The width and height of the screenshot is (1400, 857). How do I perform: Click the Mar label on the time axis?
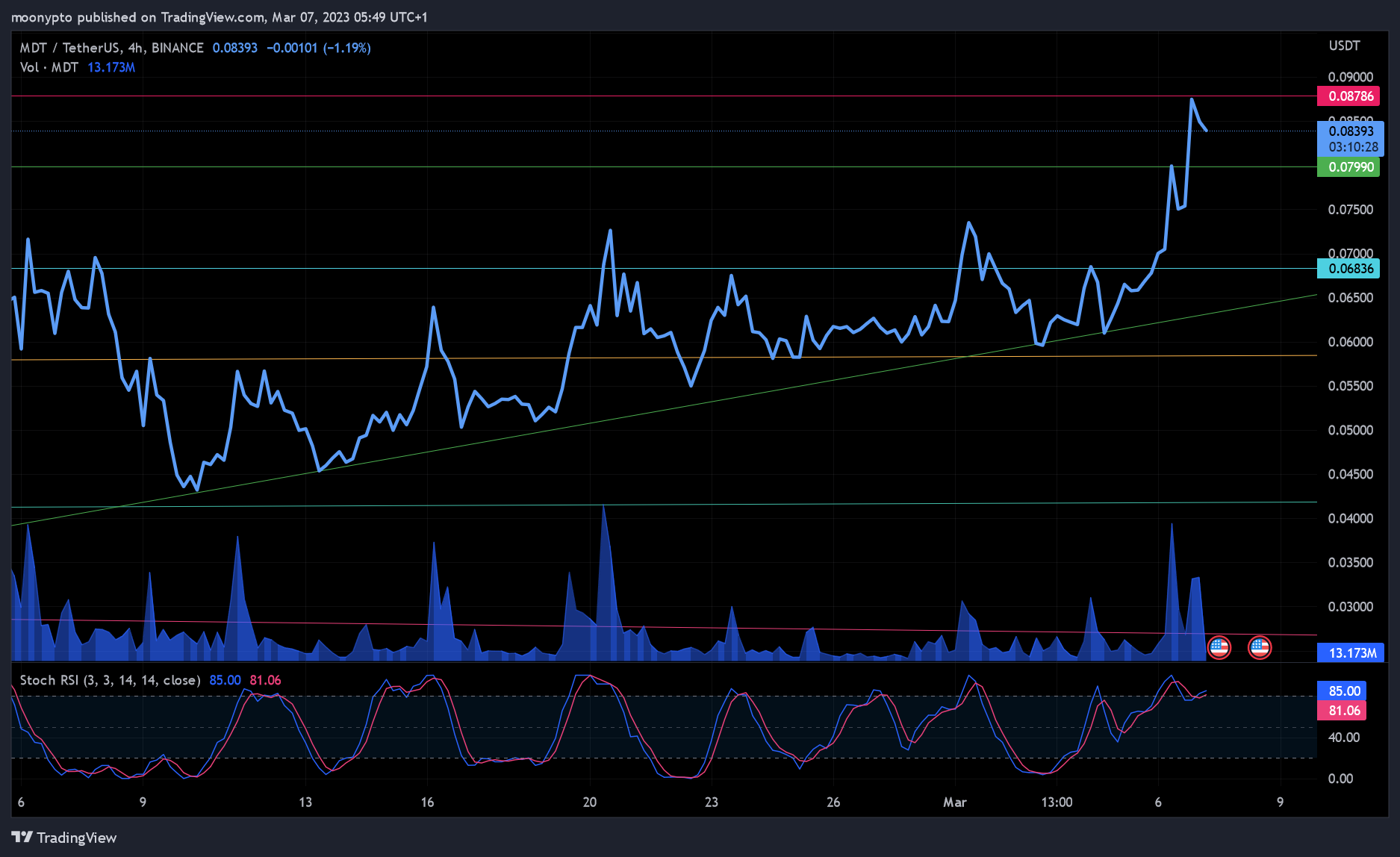955,803
